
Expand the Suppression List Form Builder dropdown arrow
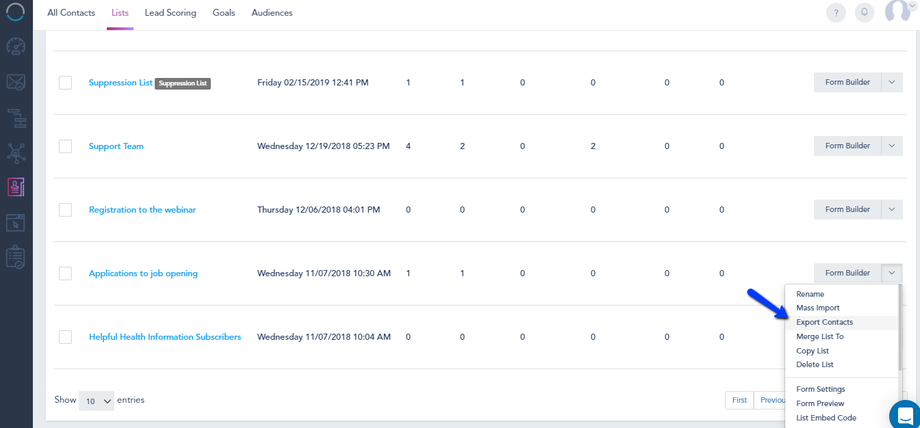click(x=892, y=82)
